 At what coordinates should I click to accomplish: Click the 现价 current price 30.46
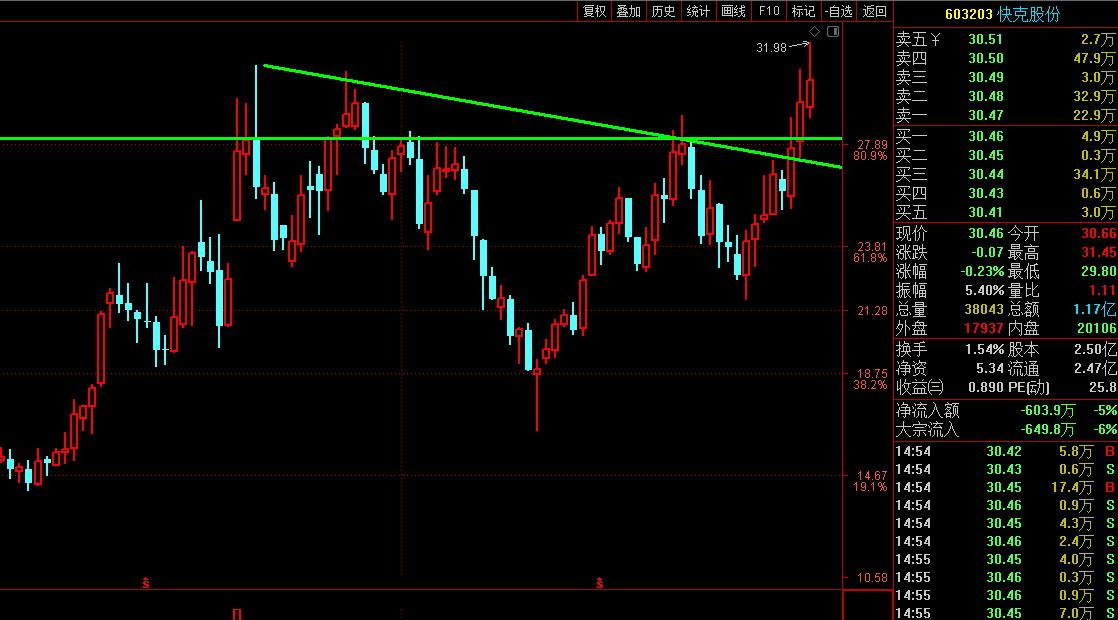985,233
